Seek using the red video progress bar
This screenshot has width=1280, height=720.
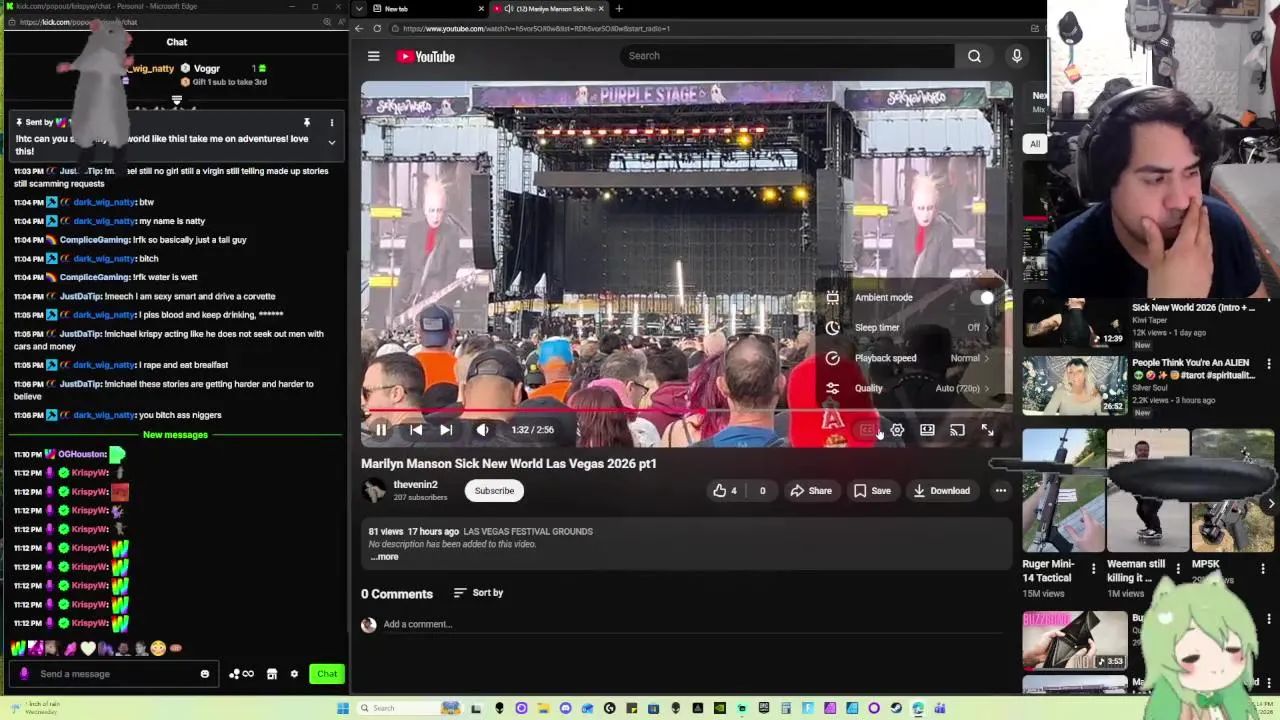pyautogui.click(x=686, y=411)
